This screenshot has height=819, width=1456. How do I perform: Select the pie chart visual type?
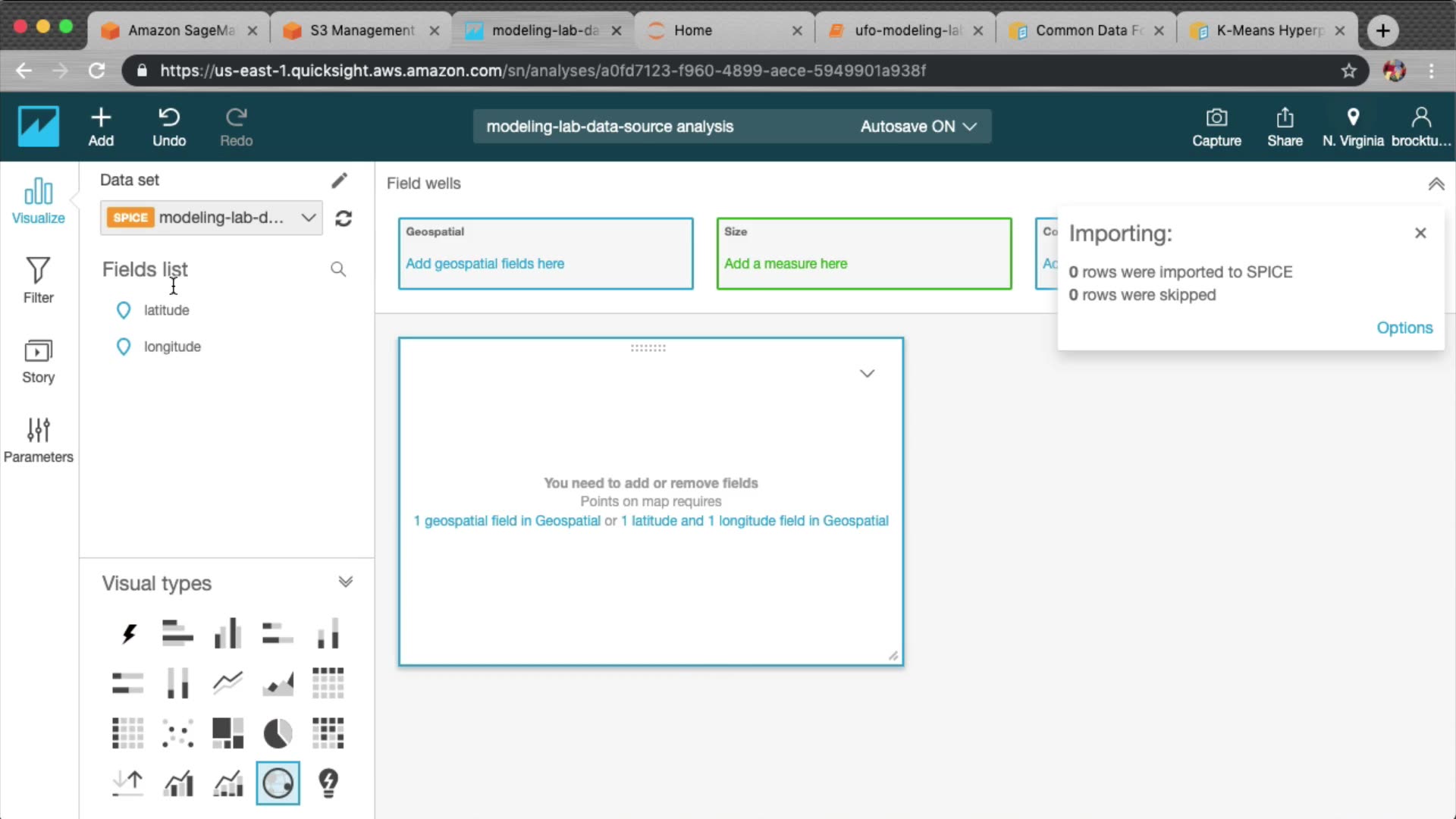click(278, 733)
